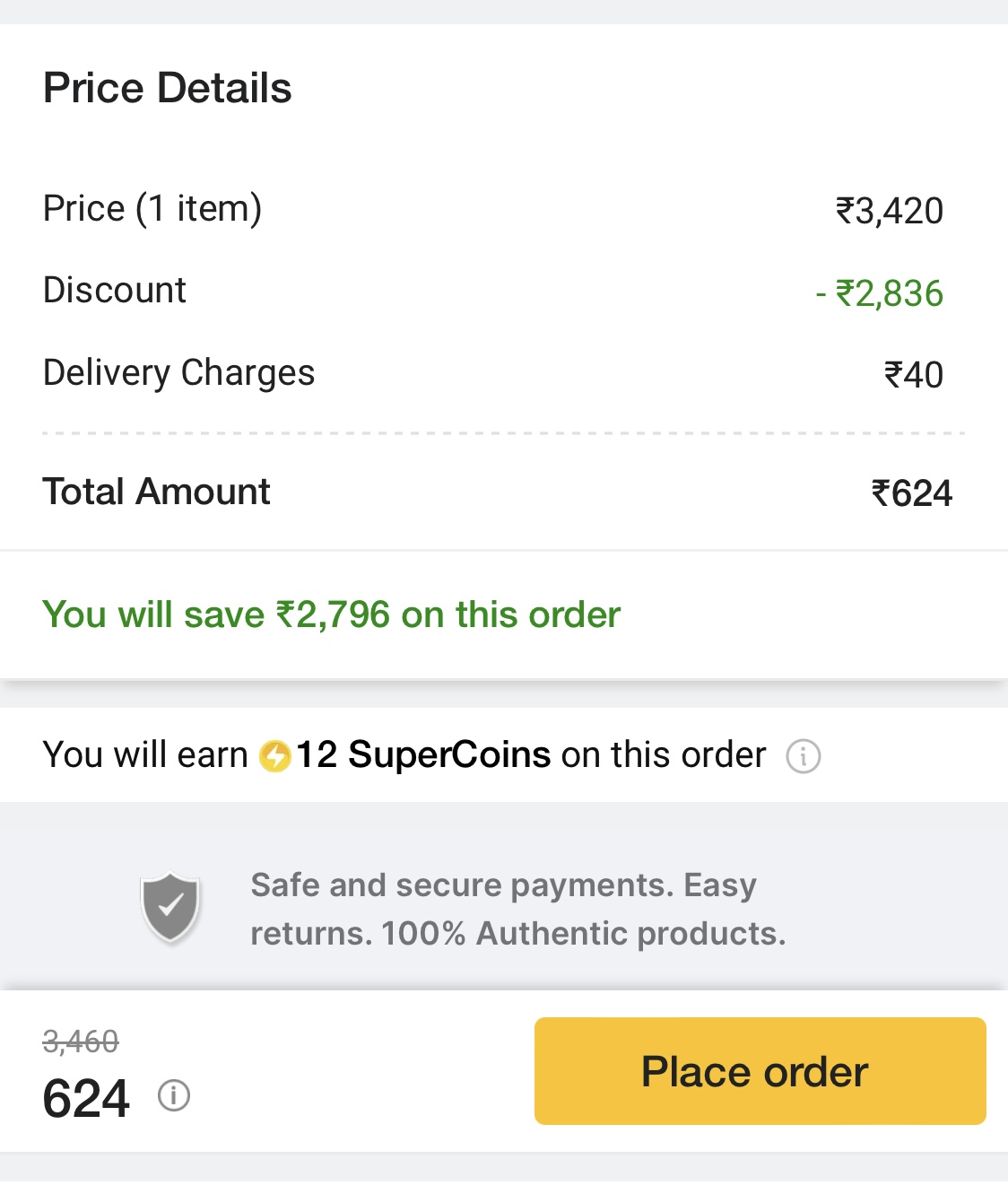Click the Total Amount label
This screenshot has height=1194, width=1008.
tap(157, 492)
